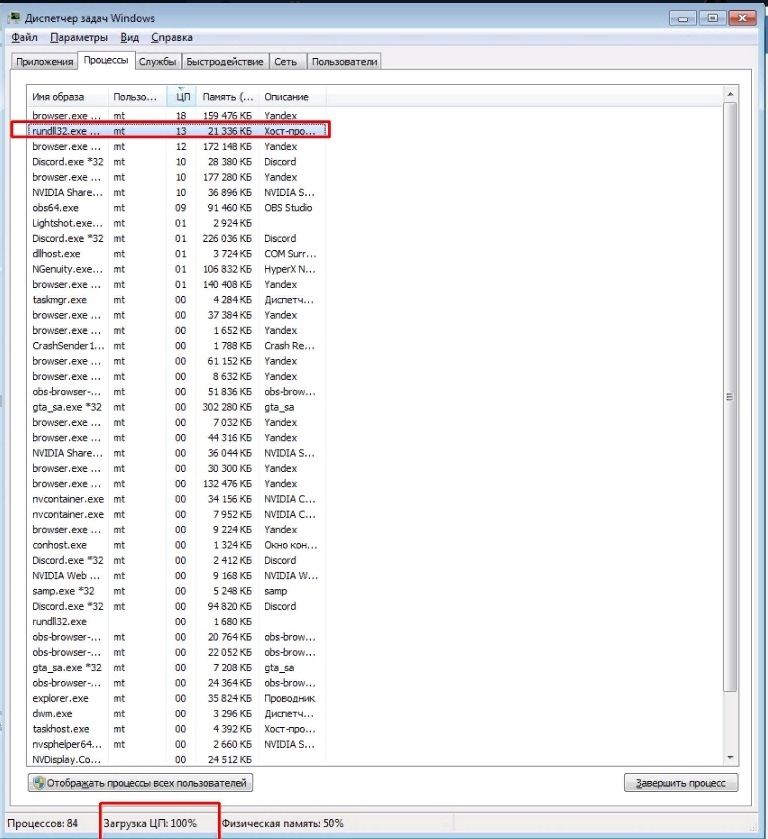Select the NVDisplay.Co... process row
The image size is (768, 839).
click(177, 760)
